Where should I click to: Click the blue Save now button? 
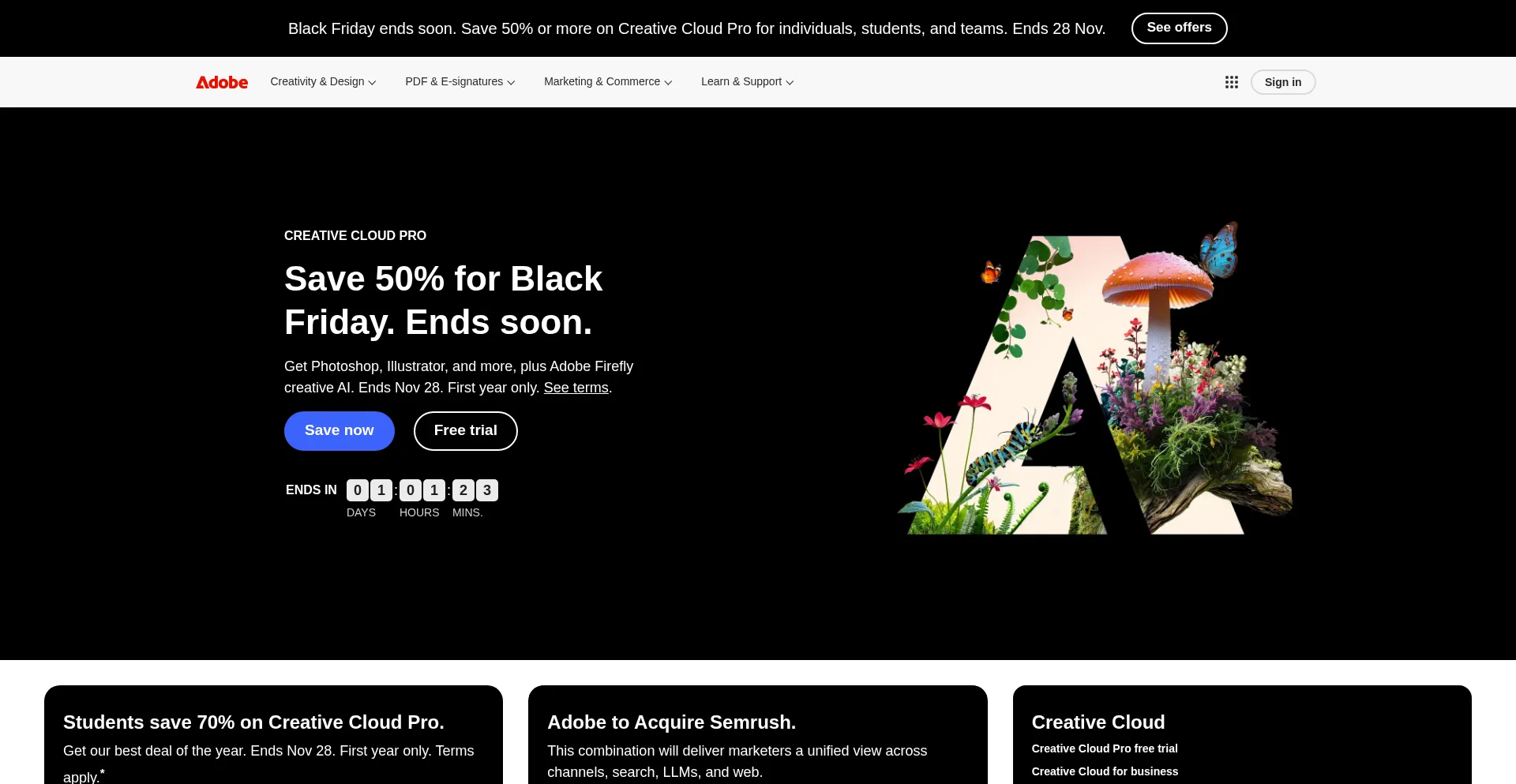(340, 431)
